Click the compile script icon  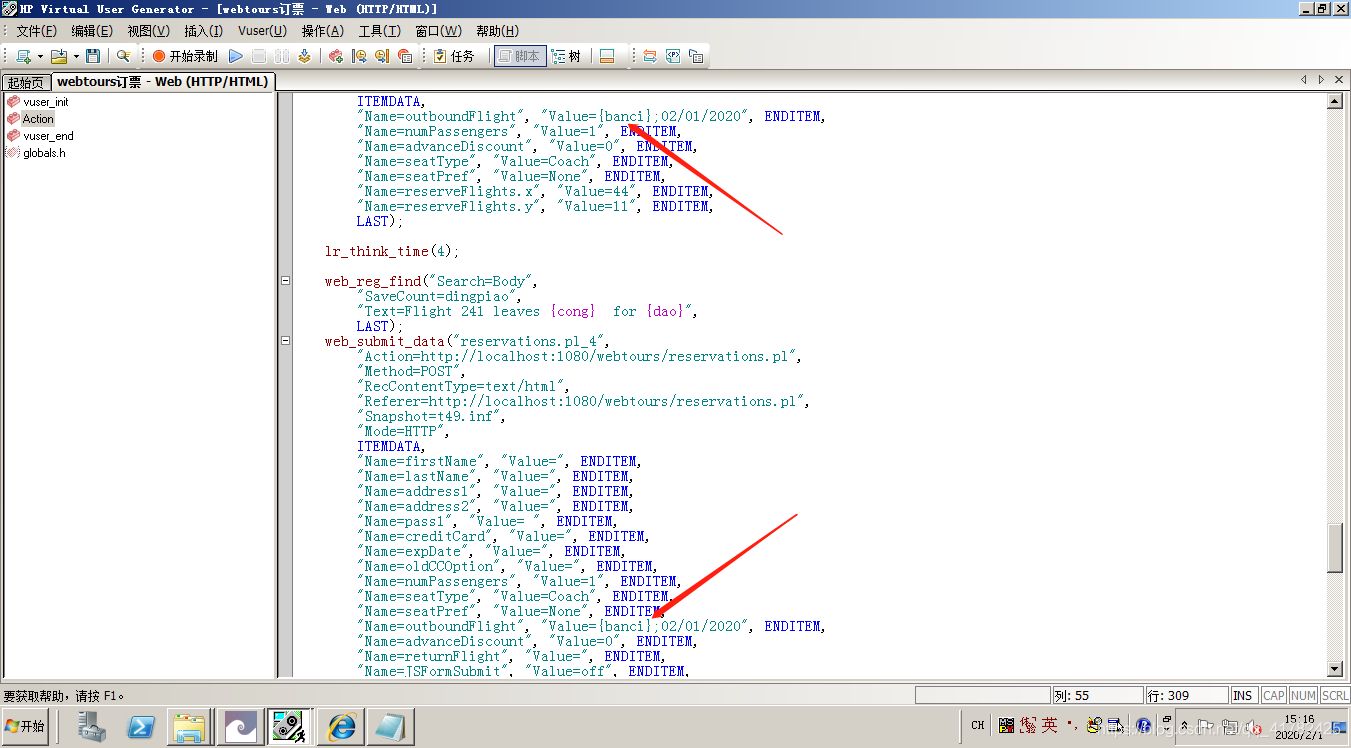(x=304, y=56)
